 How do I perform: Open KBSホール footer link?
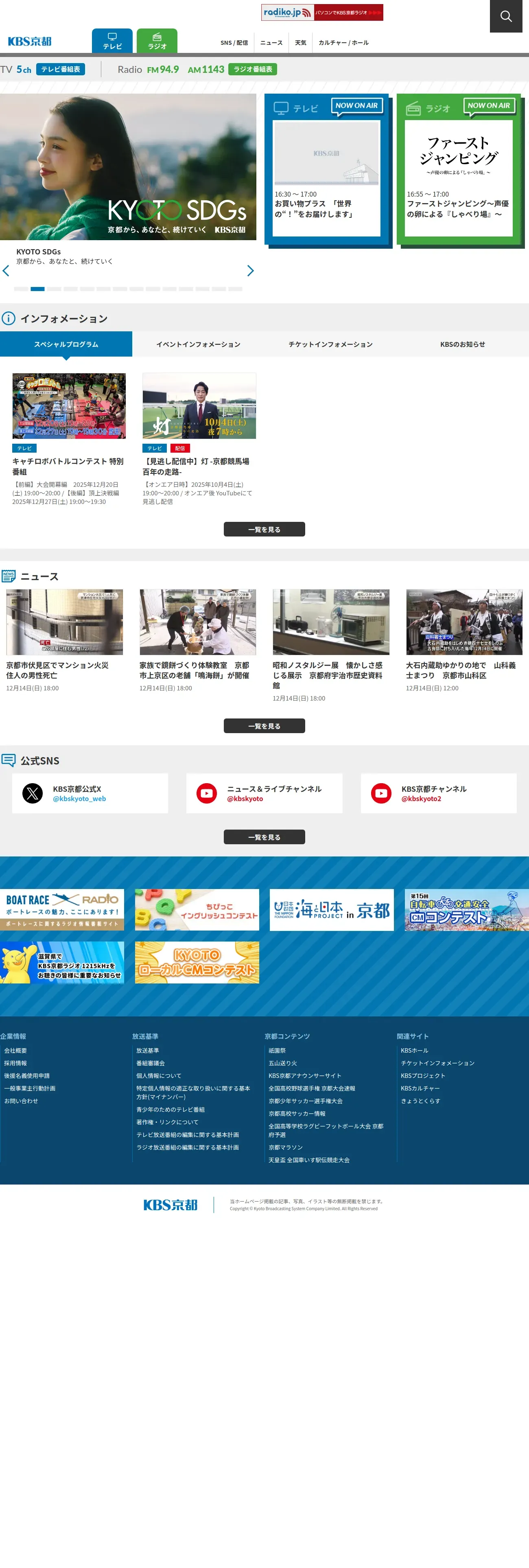415,1050
